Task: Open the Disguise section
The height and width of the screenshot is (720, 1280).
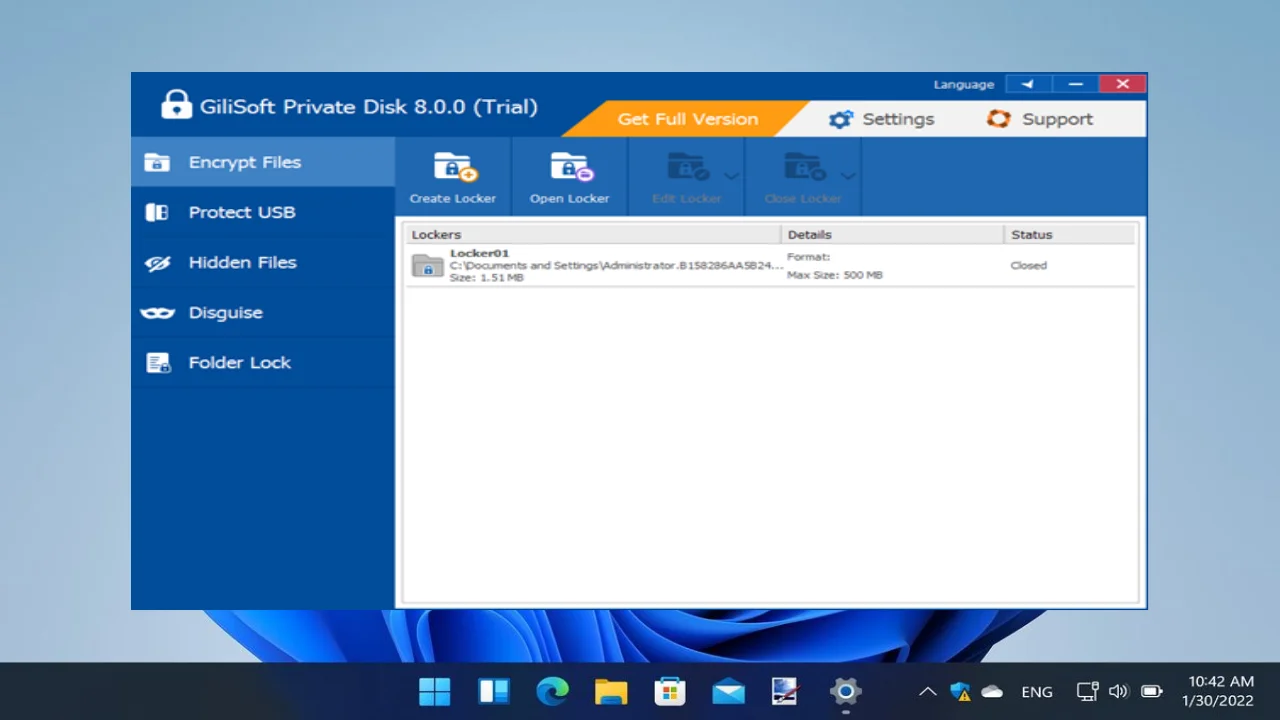Action: 263,312
